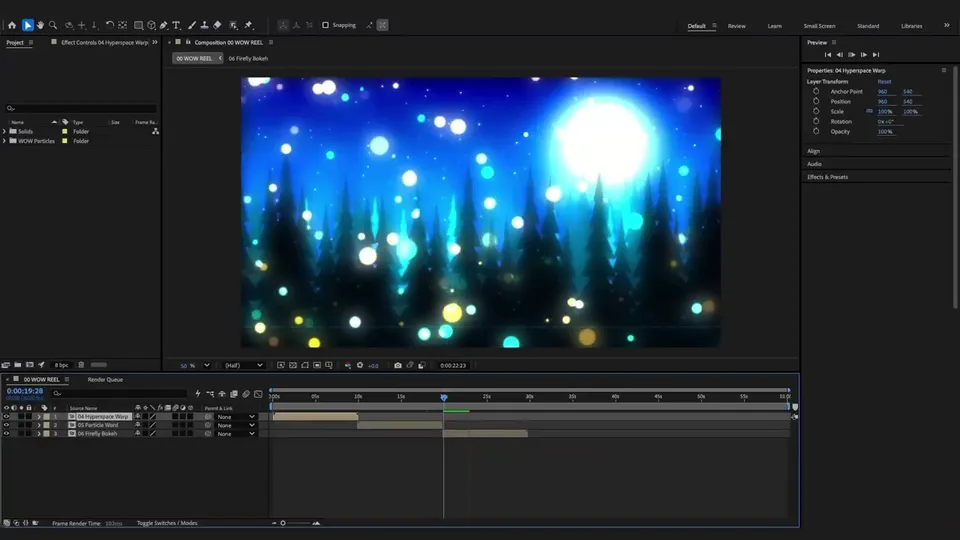Toggle the Scale constrain proportions link
The image size is (960, 540).
coord(869,111)
